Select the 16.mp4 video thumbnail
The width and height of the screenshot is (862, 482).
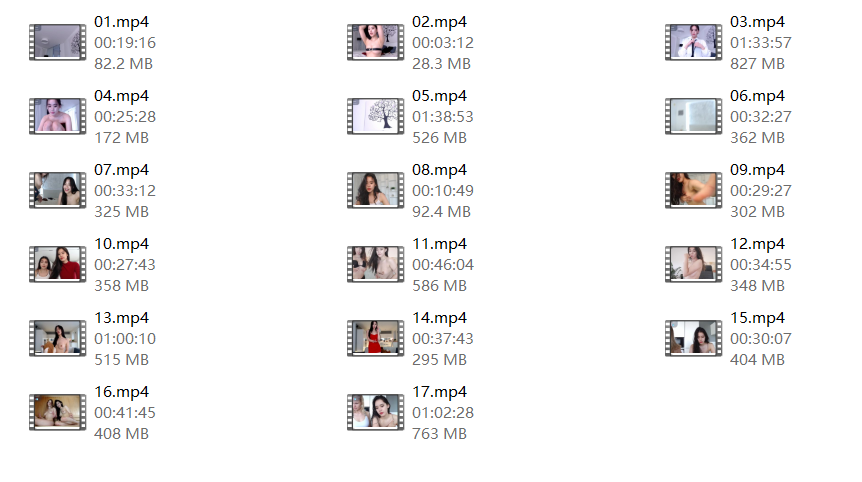58,412
